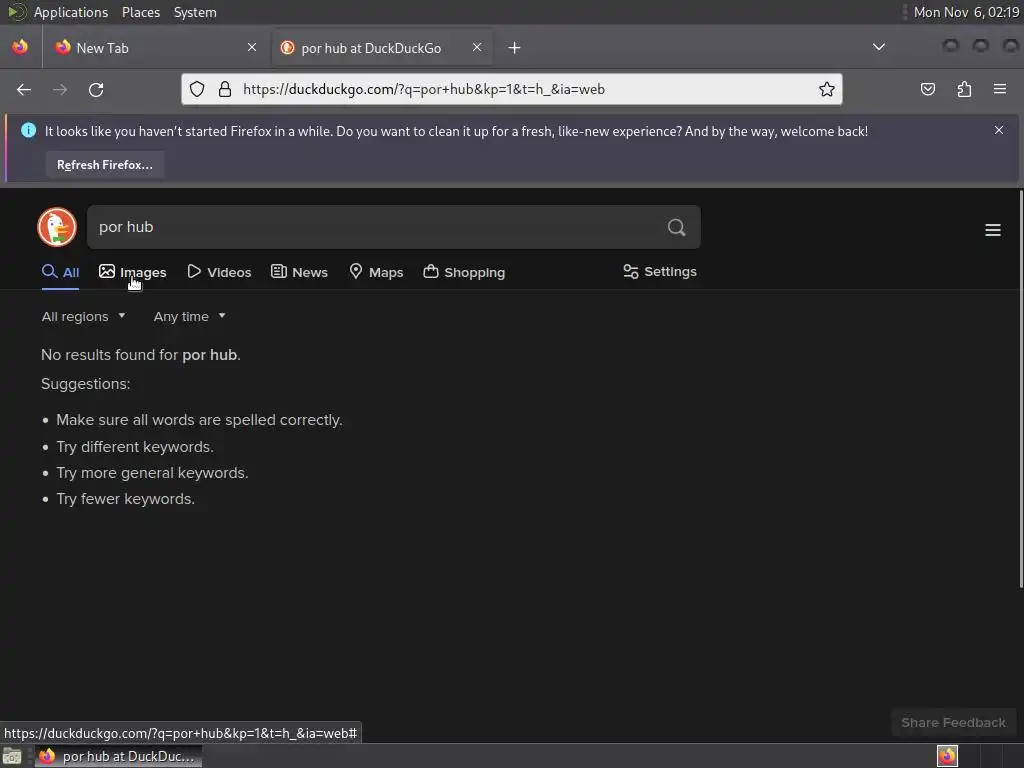
Task: Close the por hub DuckDuckGo tab
Action: pos(477,47)
